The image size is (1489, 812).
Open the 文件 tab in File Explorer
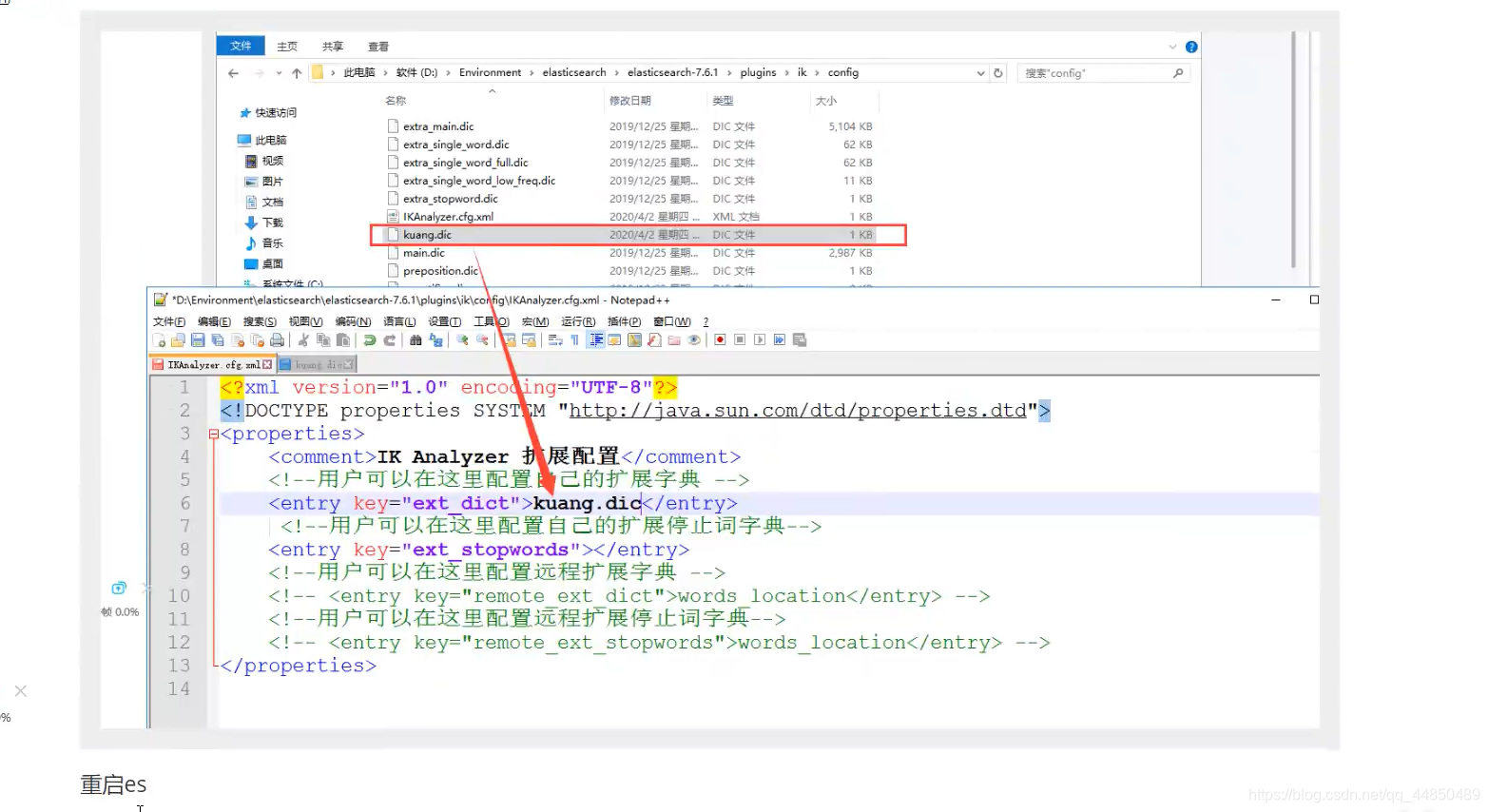click(241, 46)
